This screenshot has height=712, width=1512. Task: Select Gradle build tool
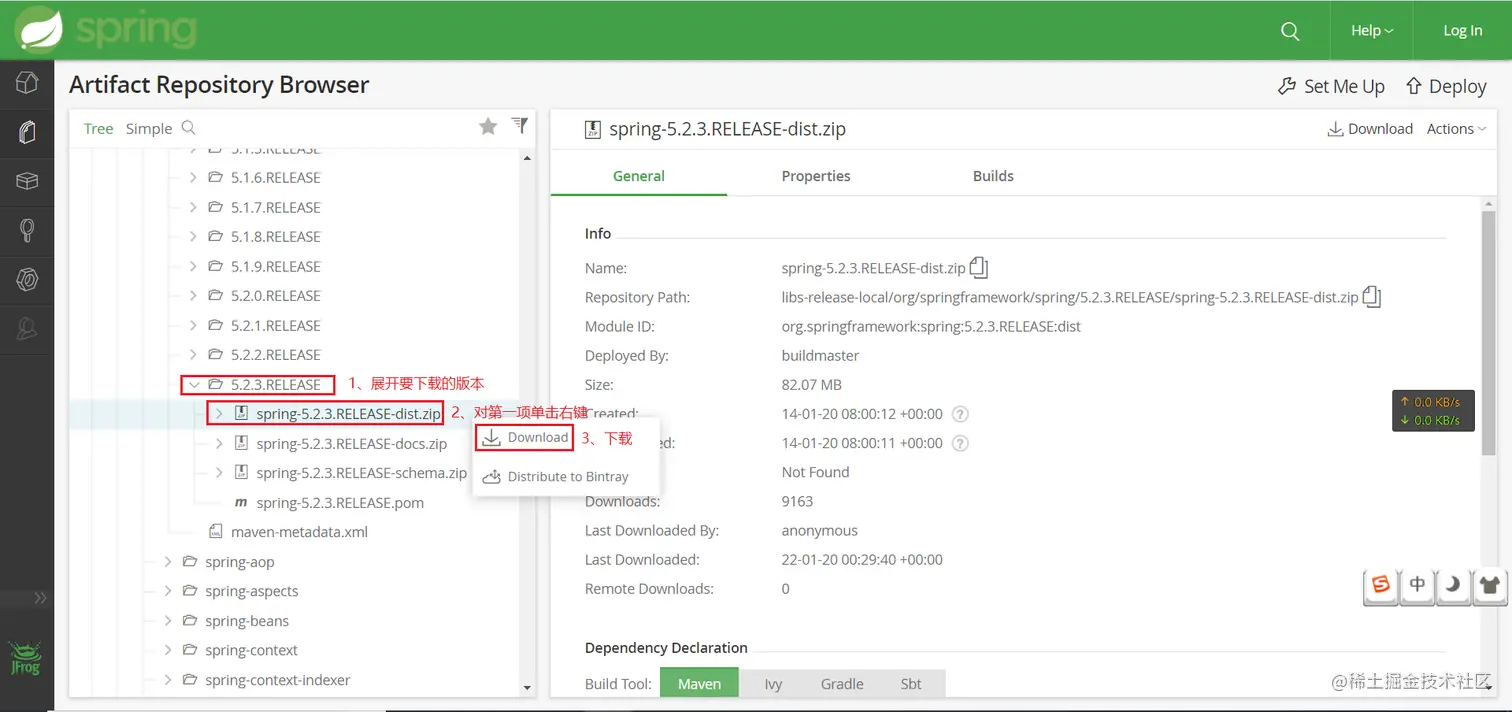click(x=842, y=684)
